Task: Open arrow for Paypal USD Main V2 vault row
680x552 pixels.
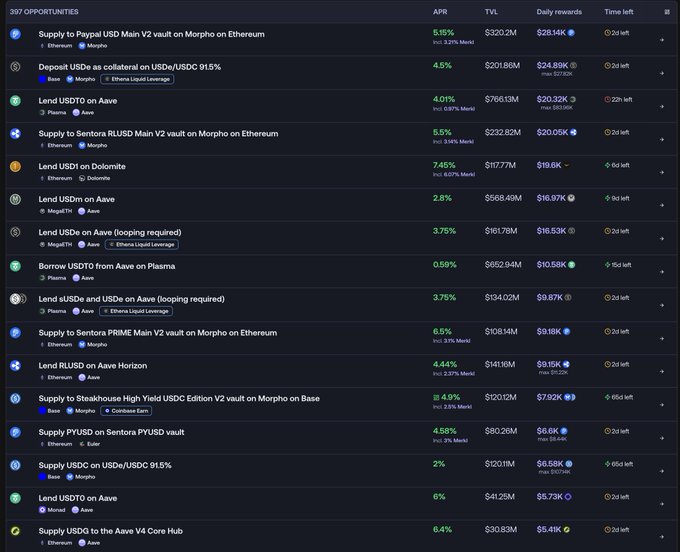Action: point(662,40)
